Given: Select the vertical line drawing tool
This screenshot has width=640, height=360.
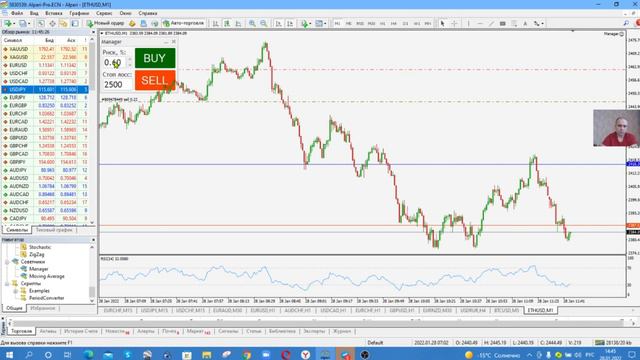Looking at the screenshot, I should [x=468, y=24].
